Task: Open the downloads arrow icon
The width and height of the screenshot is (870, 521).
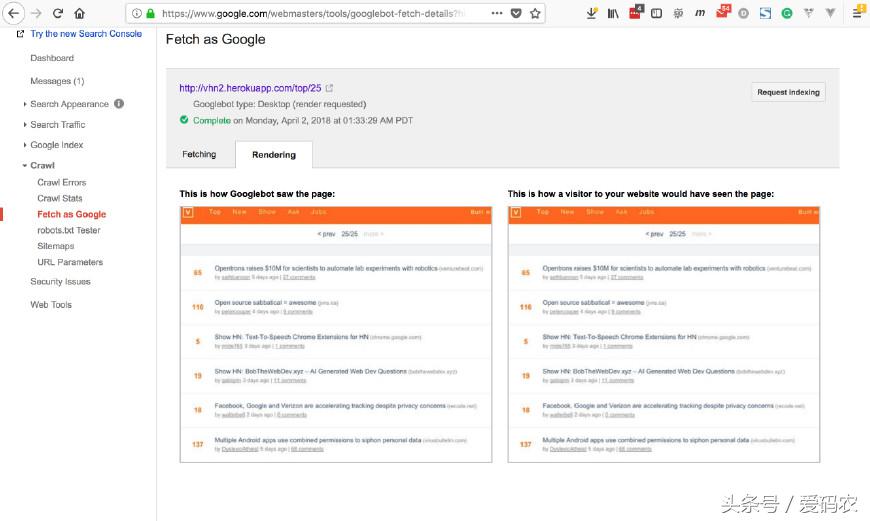Action: click(x=591, y=13)
